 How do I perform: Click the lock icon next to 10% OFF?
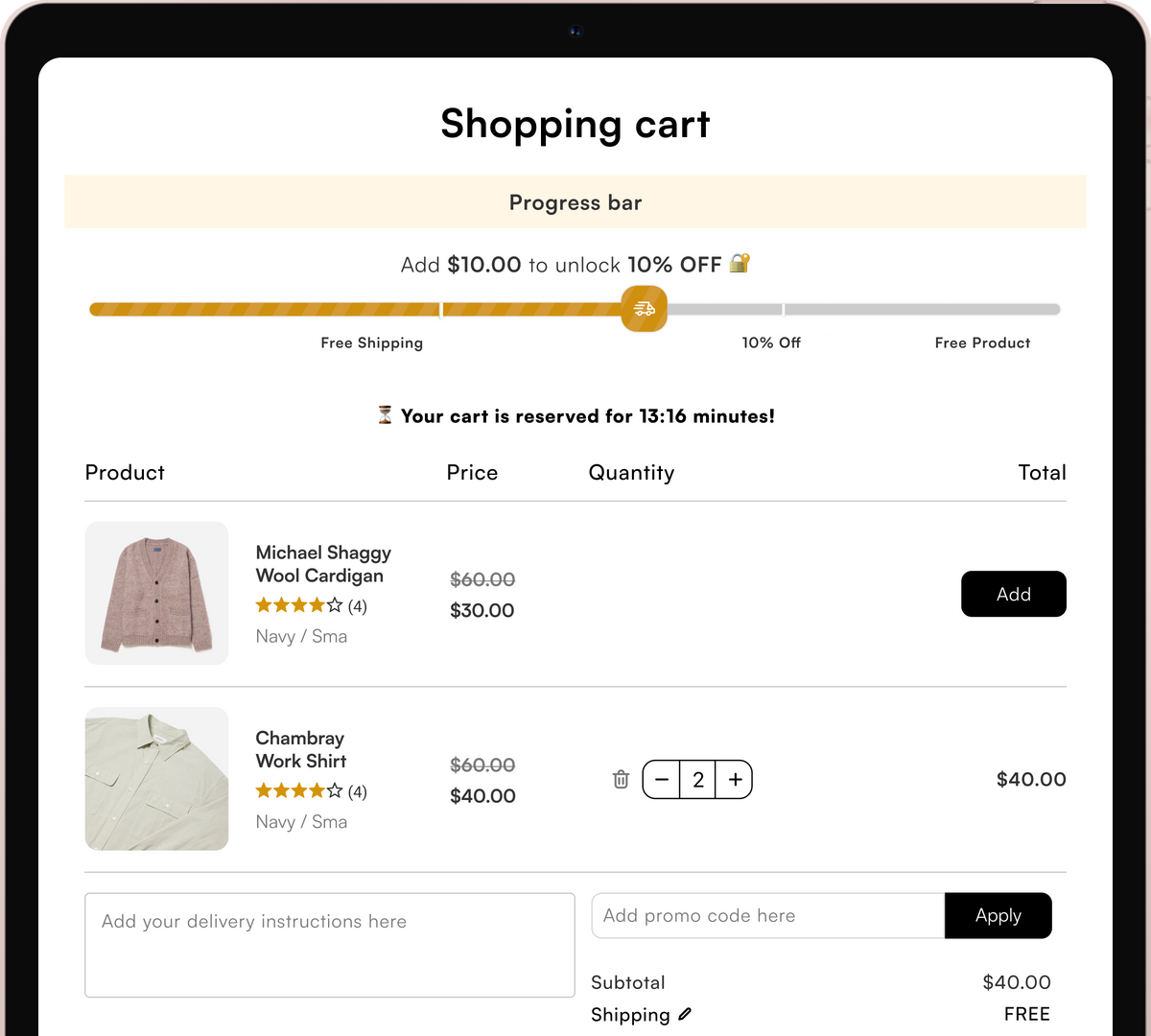[740, 263]
